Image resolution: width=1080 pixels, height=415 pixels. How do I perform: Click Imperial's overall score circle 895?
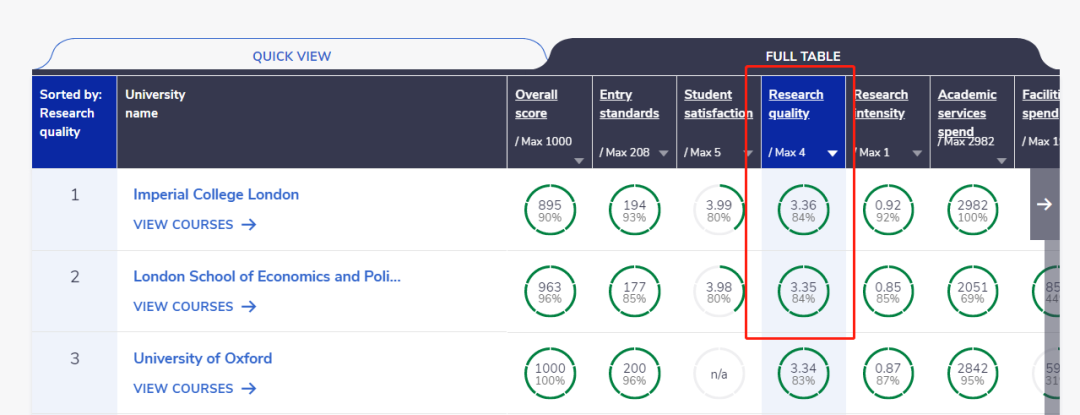pyautogui.click(x=550, y=210)
